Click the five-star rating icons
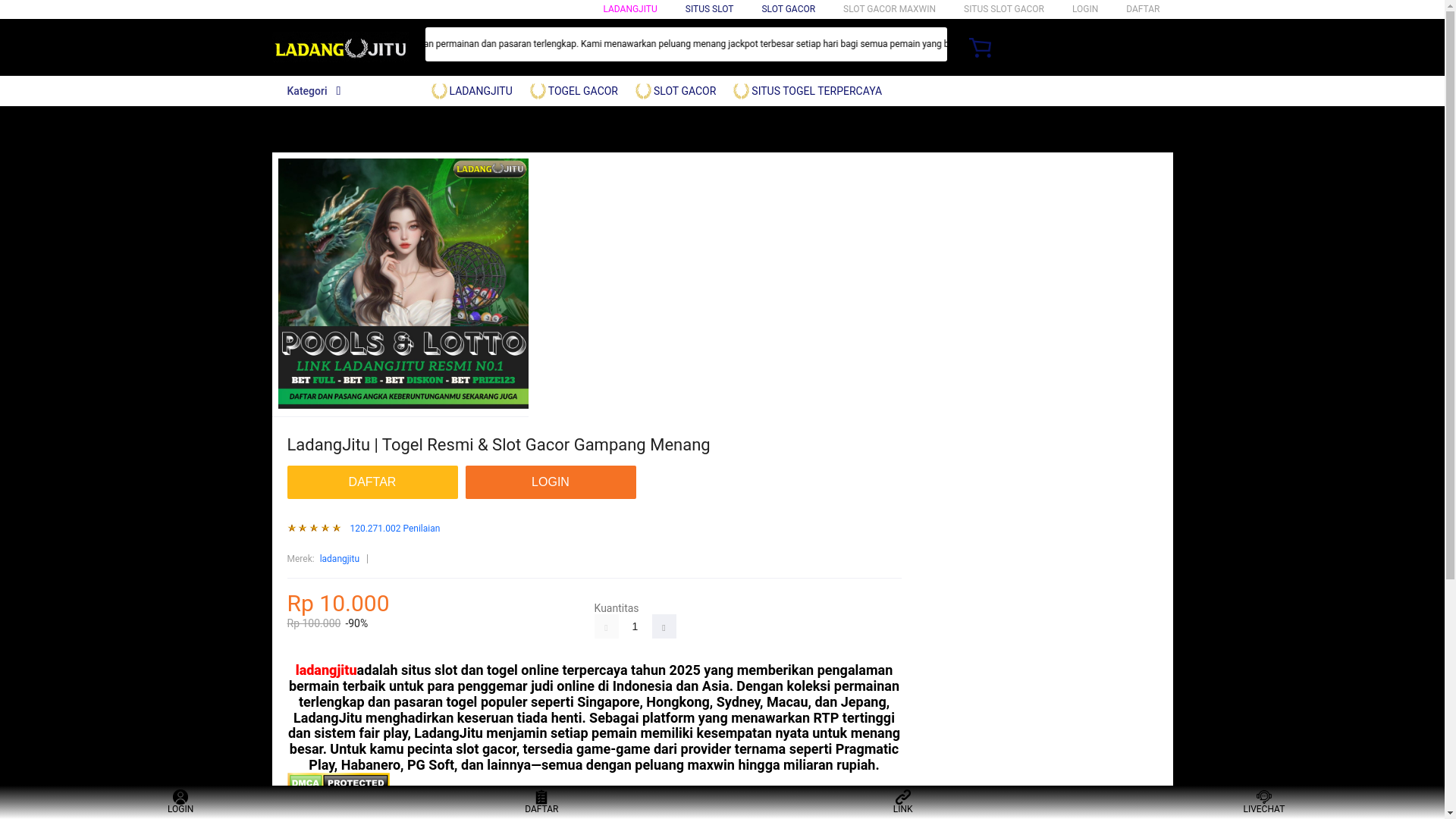 coord(314,528)
